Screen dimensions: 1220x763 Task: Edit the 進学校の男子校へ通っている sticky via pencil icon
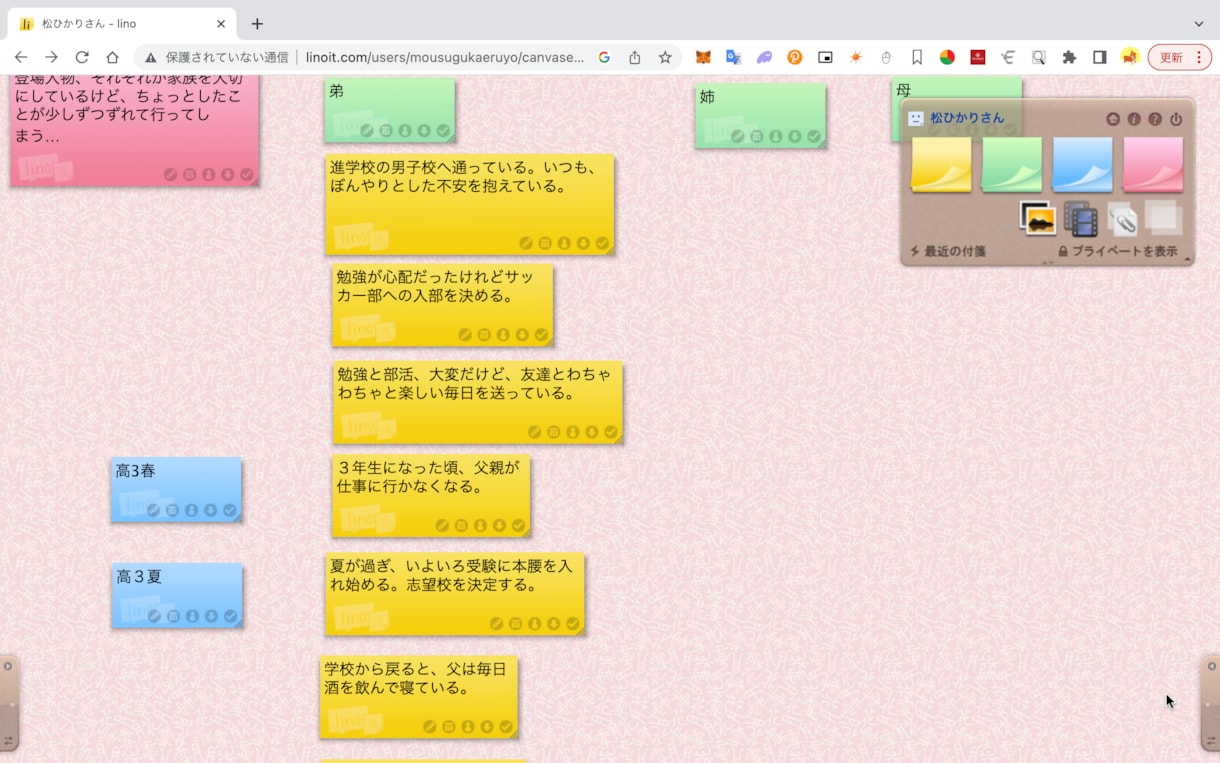click(x=526, y=243)
